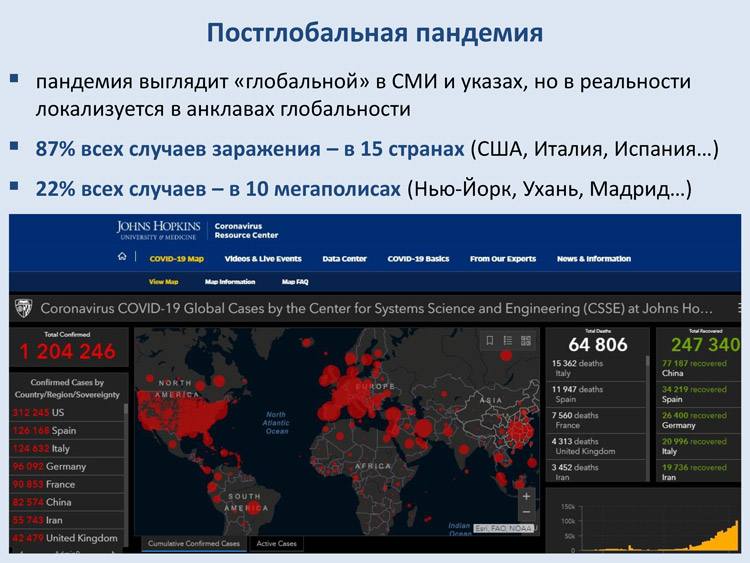Switch to Cumulative Confirmed Cases tab

pyautogui.click(x=194, y=544)
